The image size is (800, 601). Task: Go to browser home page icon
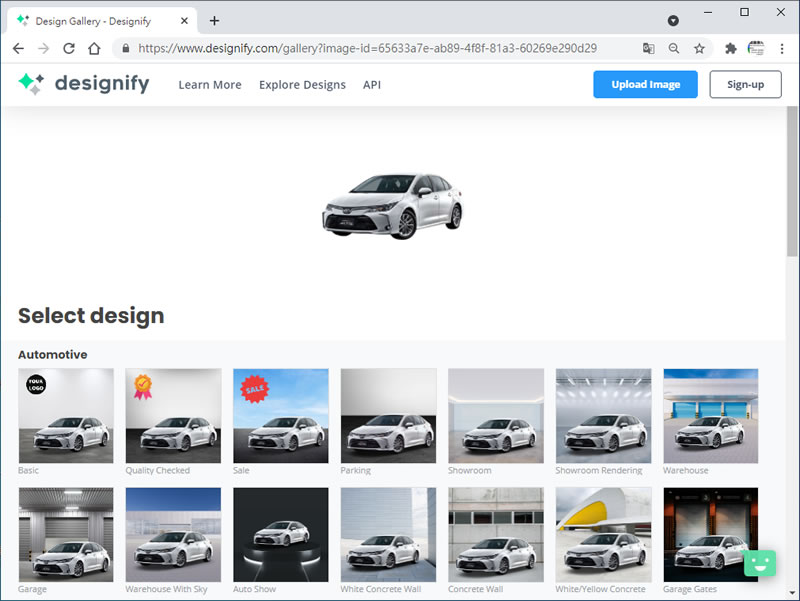94,48
